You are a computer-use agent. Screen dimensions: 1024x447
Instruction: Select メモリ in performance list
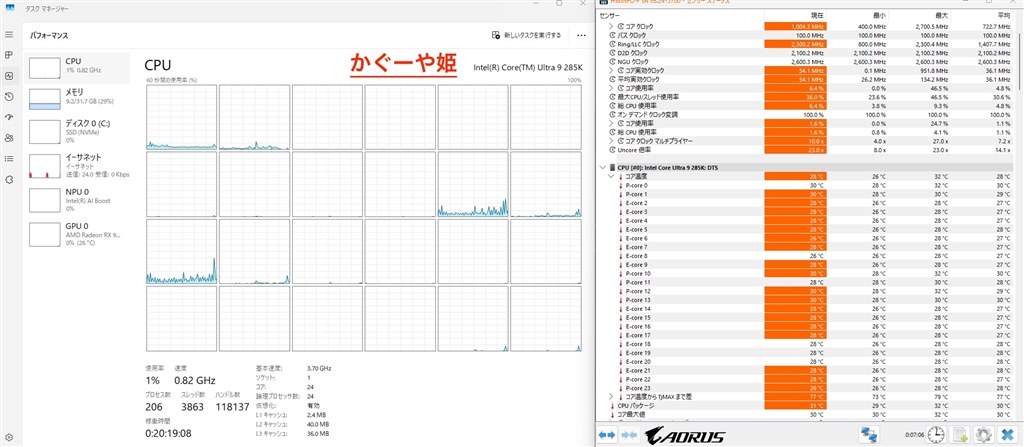77,99
